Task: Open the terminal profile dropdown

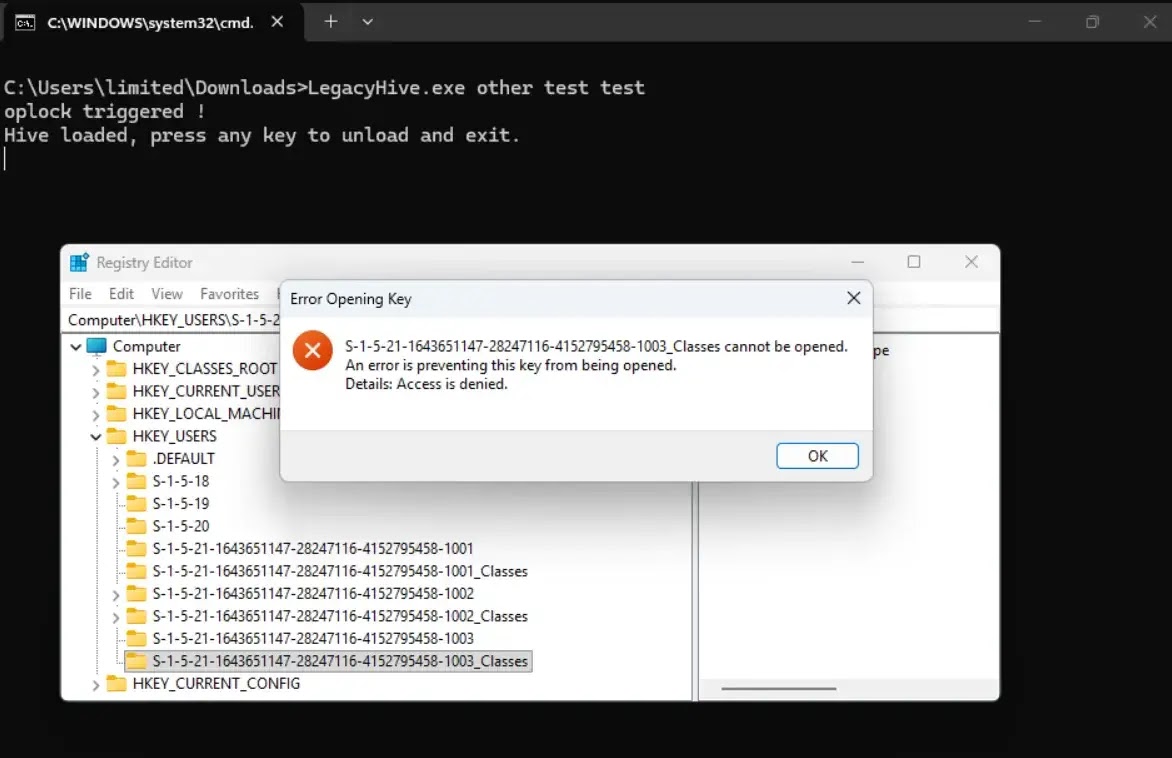Action: click(367, 22)
